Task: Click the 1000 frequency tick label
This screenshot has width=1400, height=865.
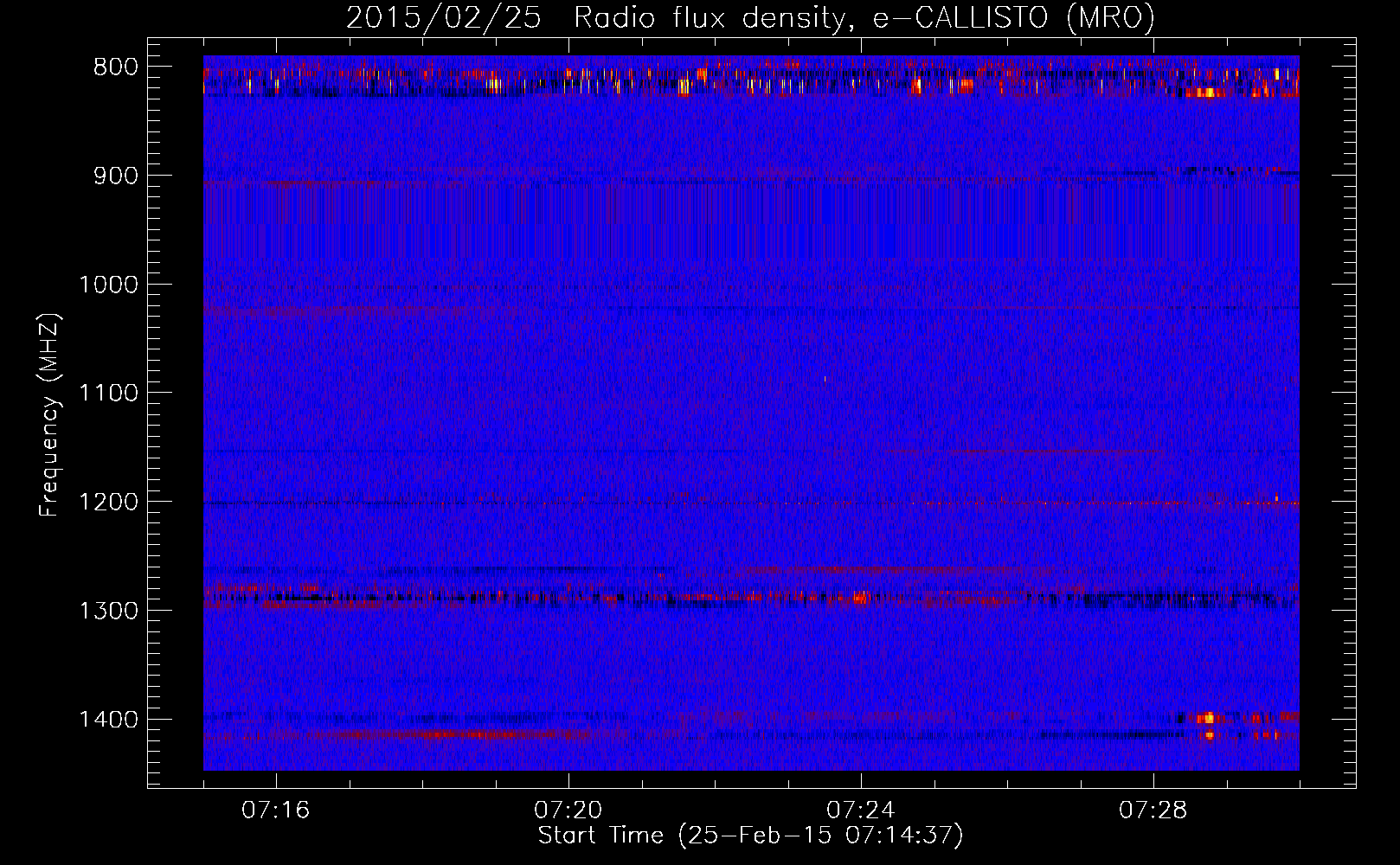Action: click(109, 285)
